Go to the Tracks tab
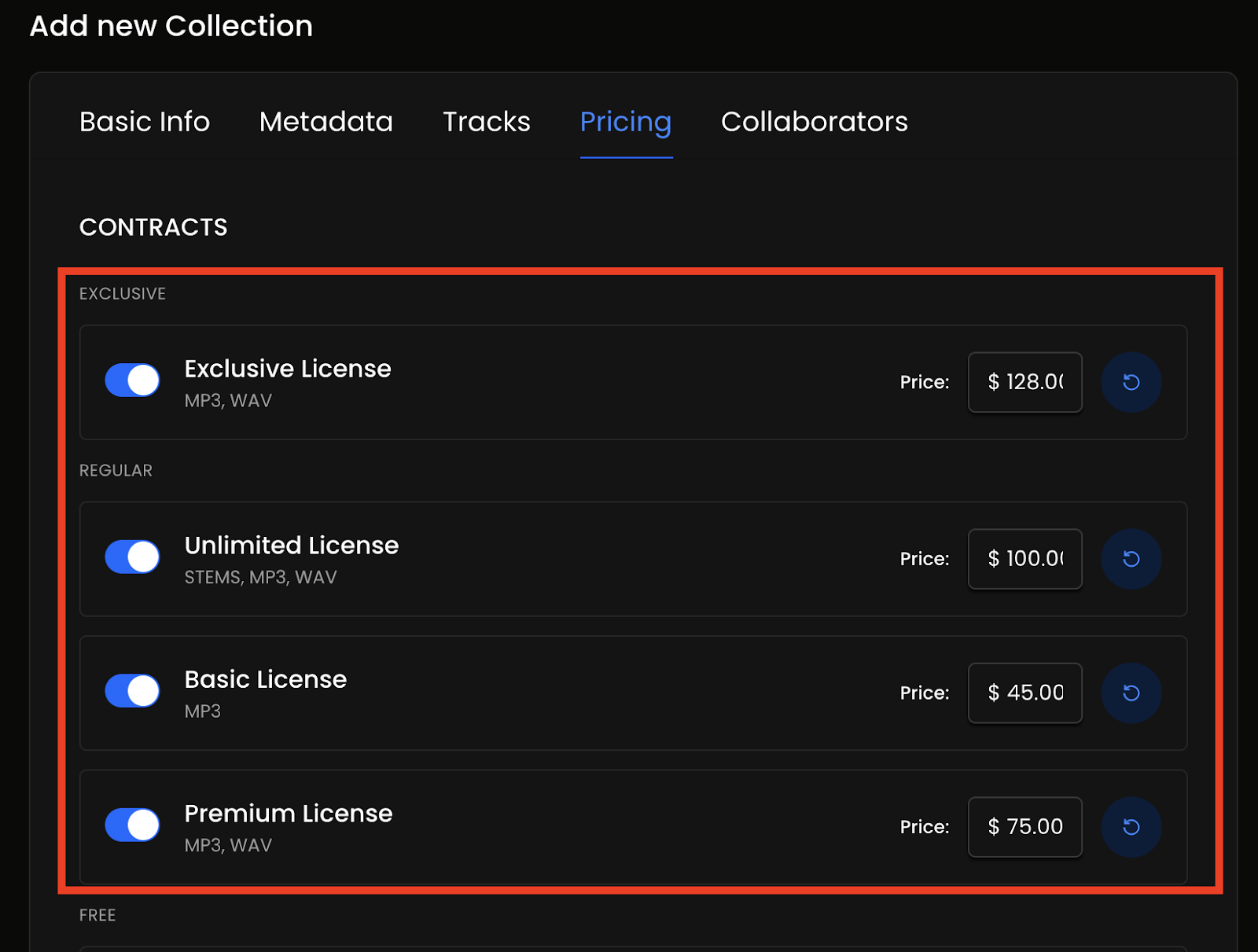 click(486, 122)
